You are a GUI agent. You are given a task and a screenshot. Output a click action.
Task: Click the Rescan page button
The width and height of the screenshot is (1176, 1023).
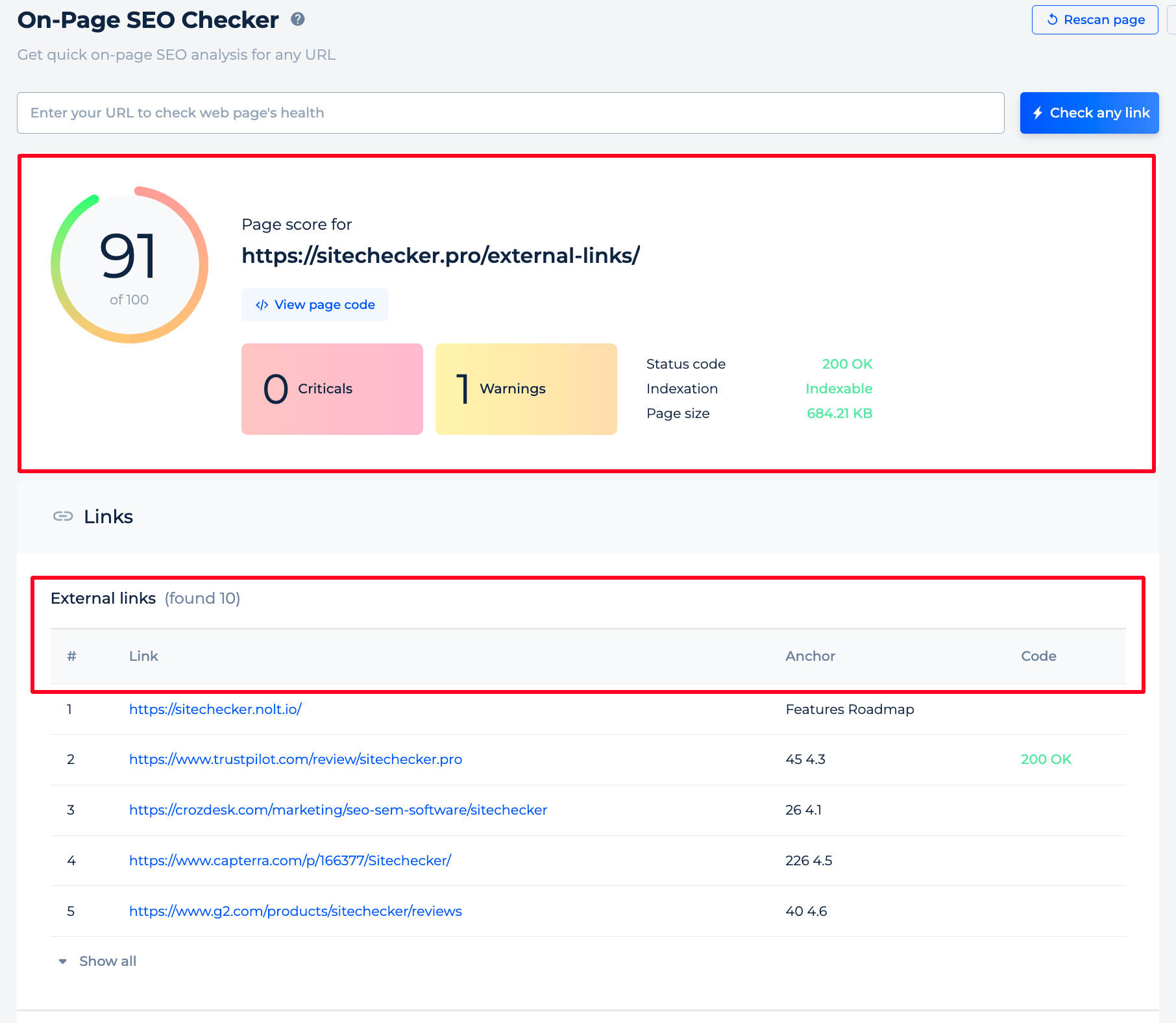click(x=1095, y=20)
